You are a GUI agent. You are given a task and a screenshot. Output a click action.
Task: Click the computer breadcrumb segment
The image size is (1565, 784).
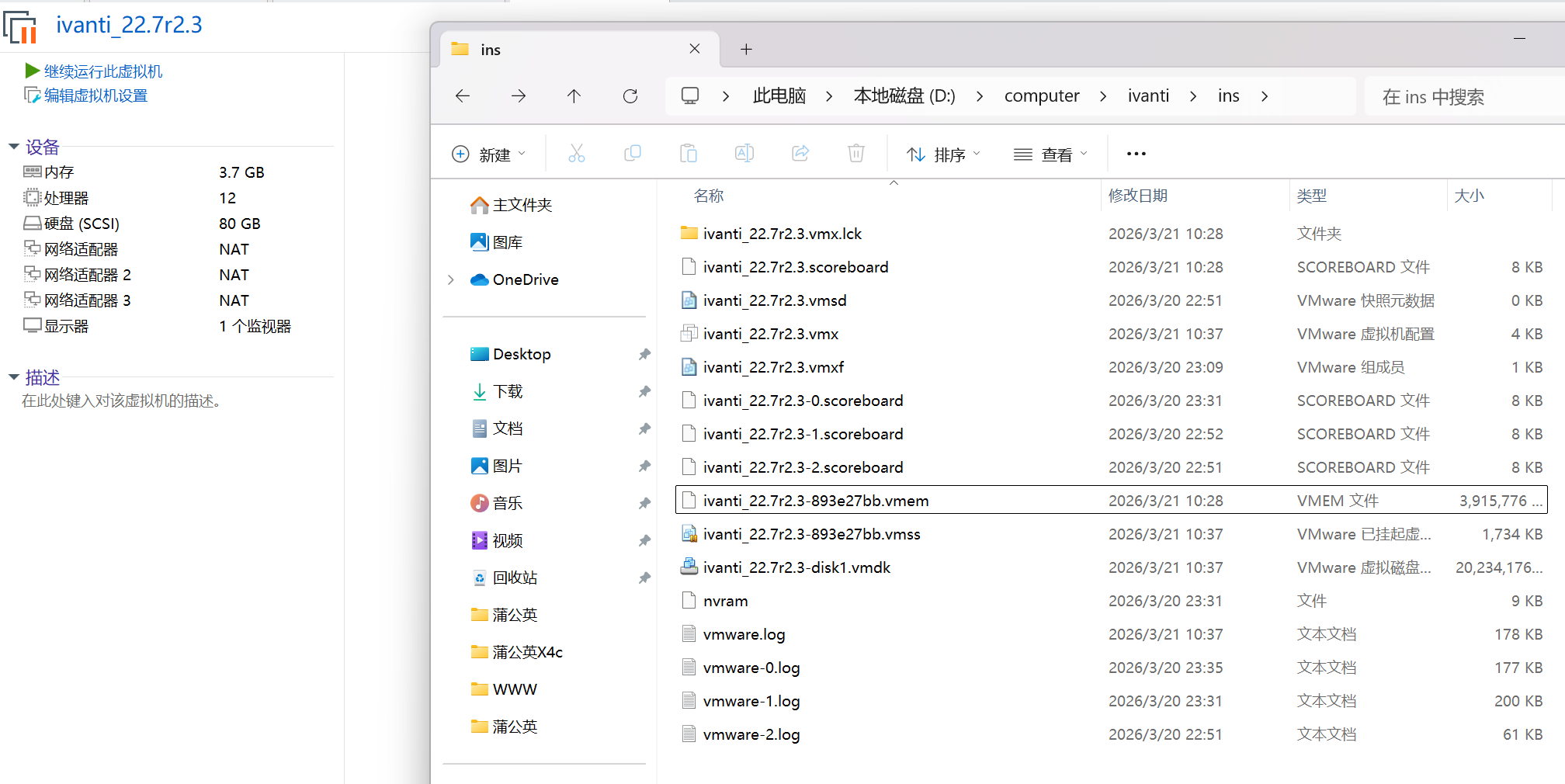tap(1042, 96)
